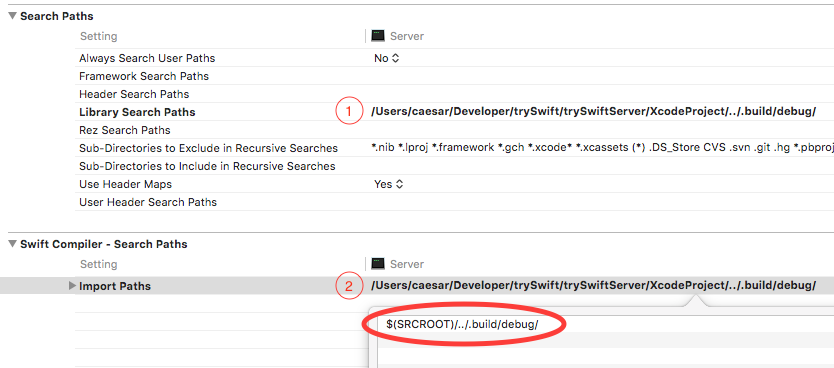Select the Use Header Maps setting
The height and width of the screenshot is (368, 834).
[126, 185]
